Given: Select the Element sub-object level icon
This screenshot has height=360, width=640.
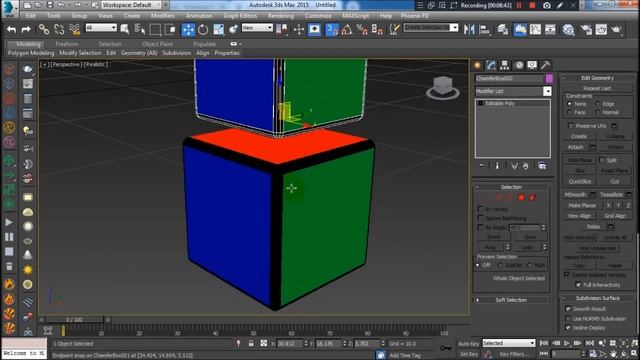Looking at the screenshot, I should [x=532, y=198].
